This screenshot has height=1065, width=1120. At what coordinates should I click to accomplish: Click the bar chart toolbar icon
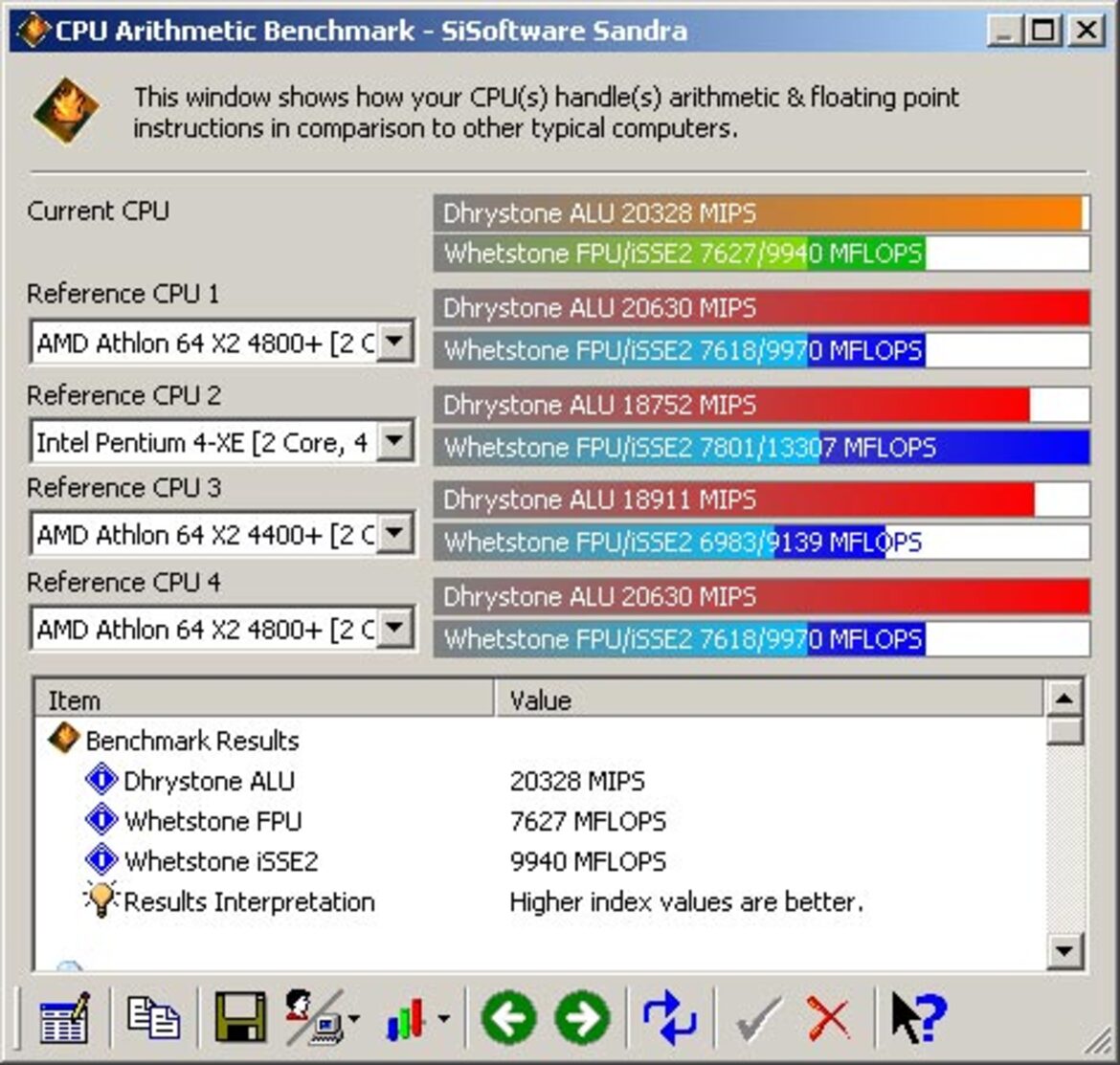click(406, 1019)
